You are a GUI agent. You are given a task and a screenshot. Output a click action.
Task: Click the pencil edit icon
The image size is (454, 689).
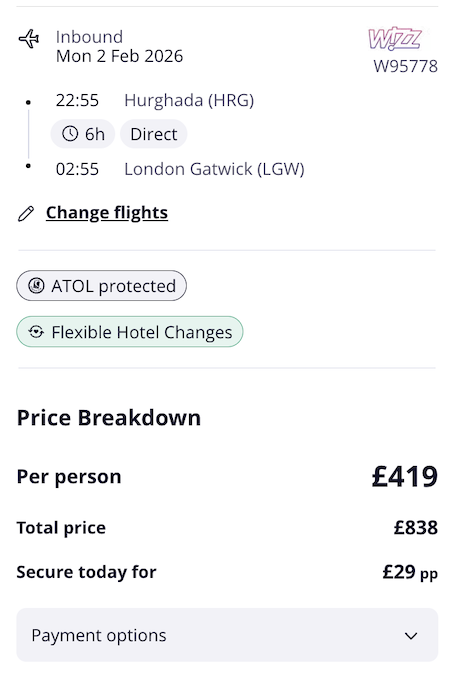coord(26,214)
